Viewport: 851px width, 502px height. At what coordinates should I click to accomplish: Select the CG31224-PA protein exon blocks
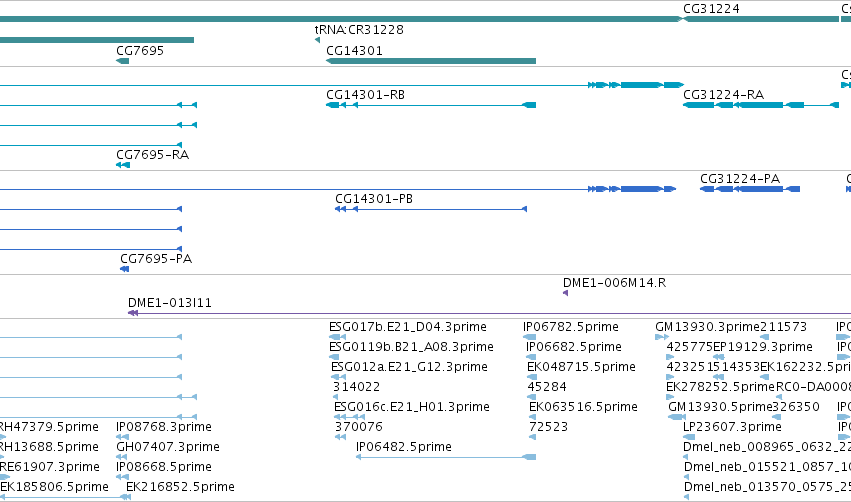click(750, 189)
